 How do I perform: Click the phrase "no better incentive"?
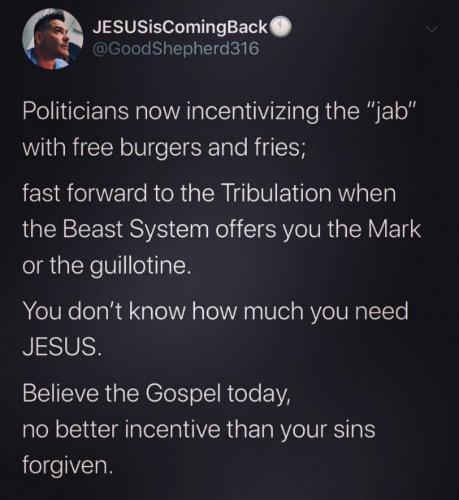pos(121,429)
